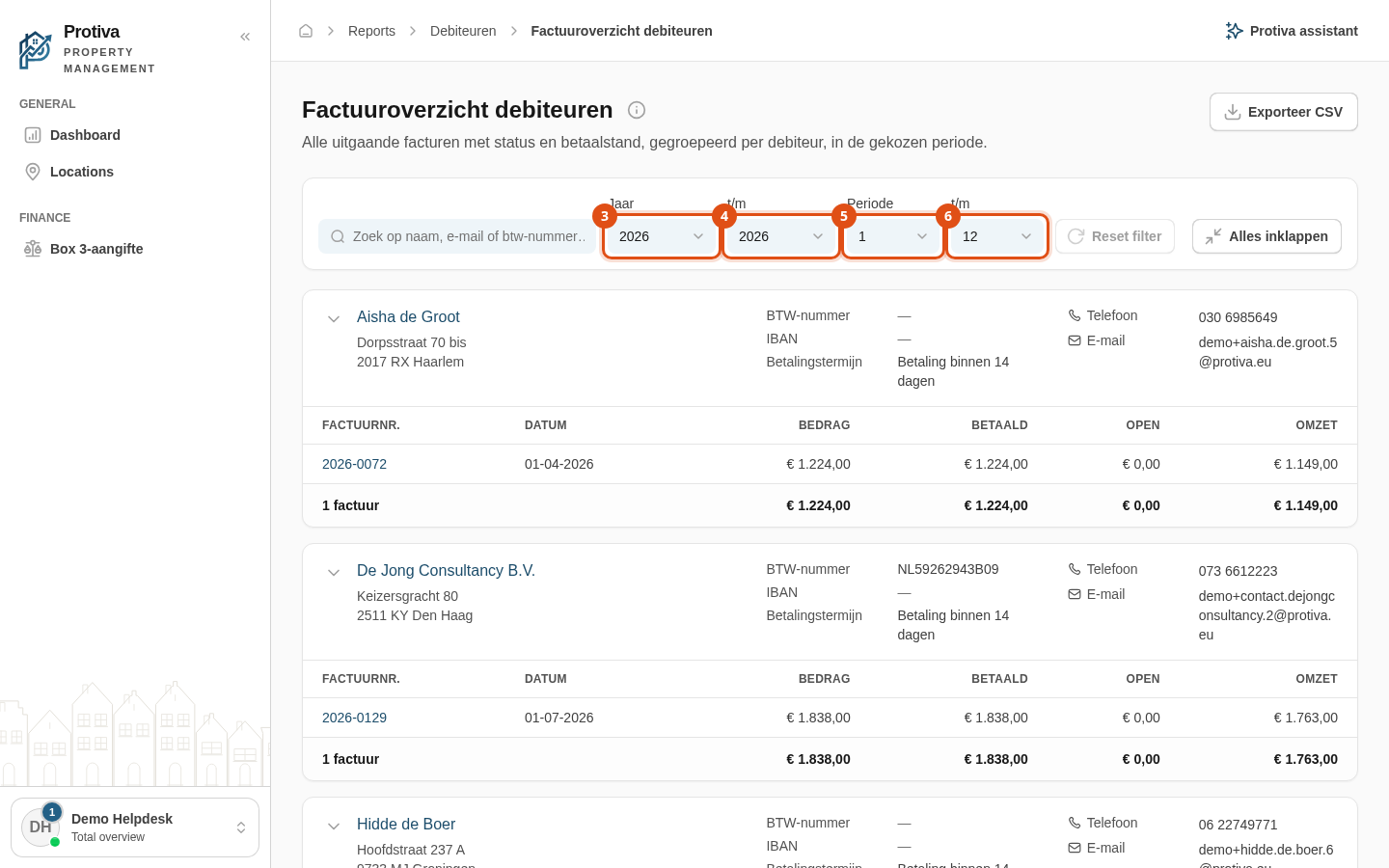Click the Protiva assistant sparkle icon
1389x868 pixels.
pyautogui.click(x=1234, y=31)
